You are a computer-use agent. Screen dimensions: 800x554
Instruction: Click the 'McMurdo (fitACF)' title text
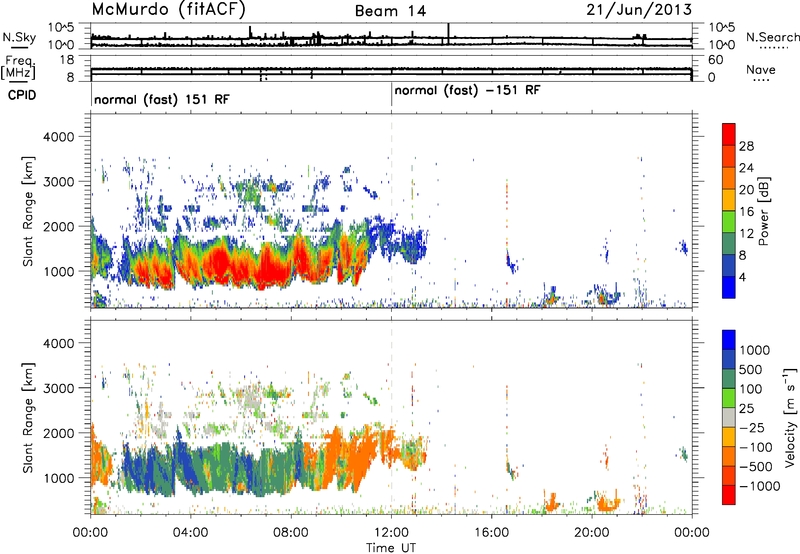click(x=168, y=10)
